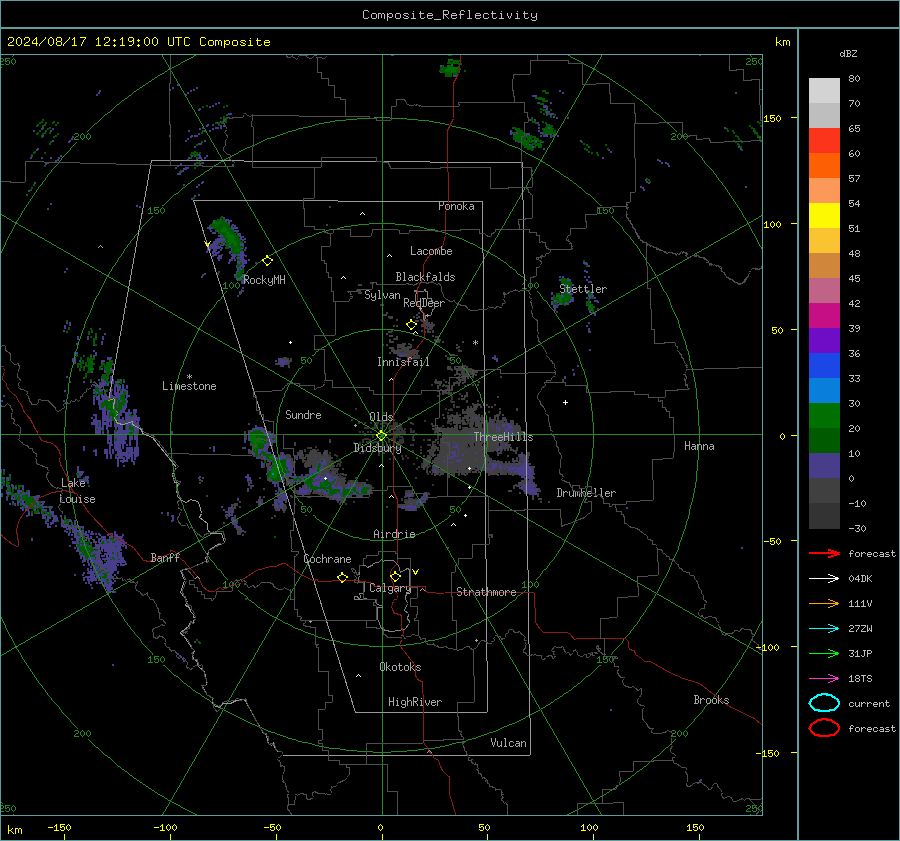
Task: Click the dBZ legend heading
Action: click(848, 53)
